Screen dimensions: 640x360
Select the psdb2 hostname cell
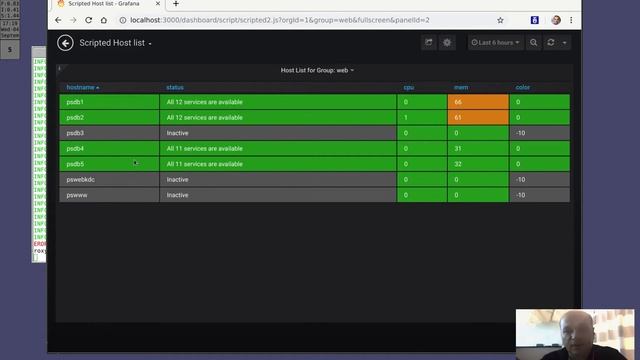click(x=109, y=118)
